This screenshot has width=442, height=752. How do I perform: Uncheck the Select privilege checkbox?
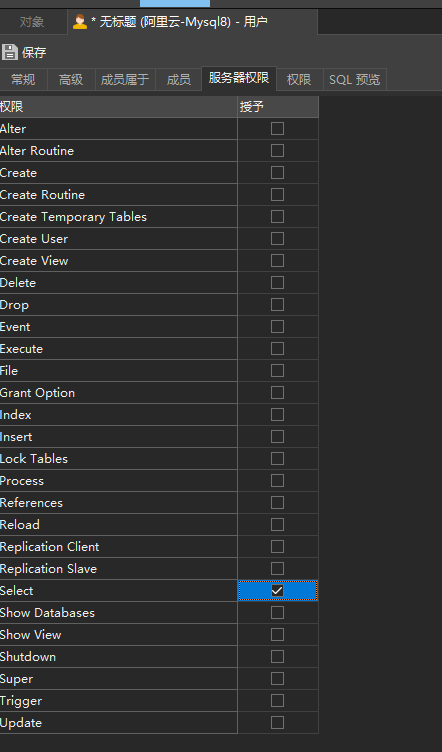277,591
